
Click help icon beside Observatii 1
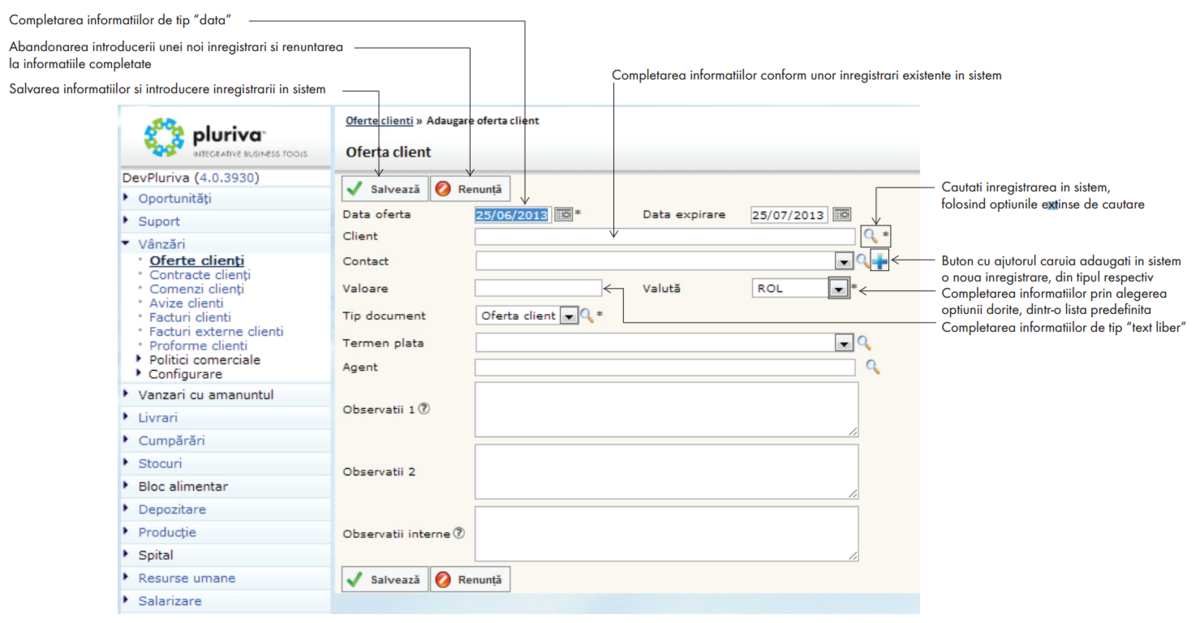pos(424,408)
